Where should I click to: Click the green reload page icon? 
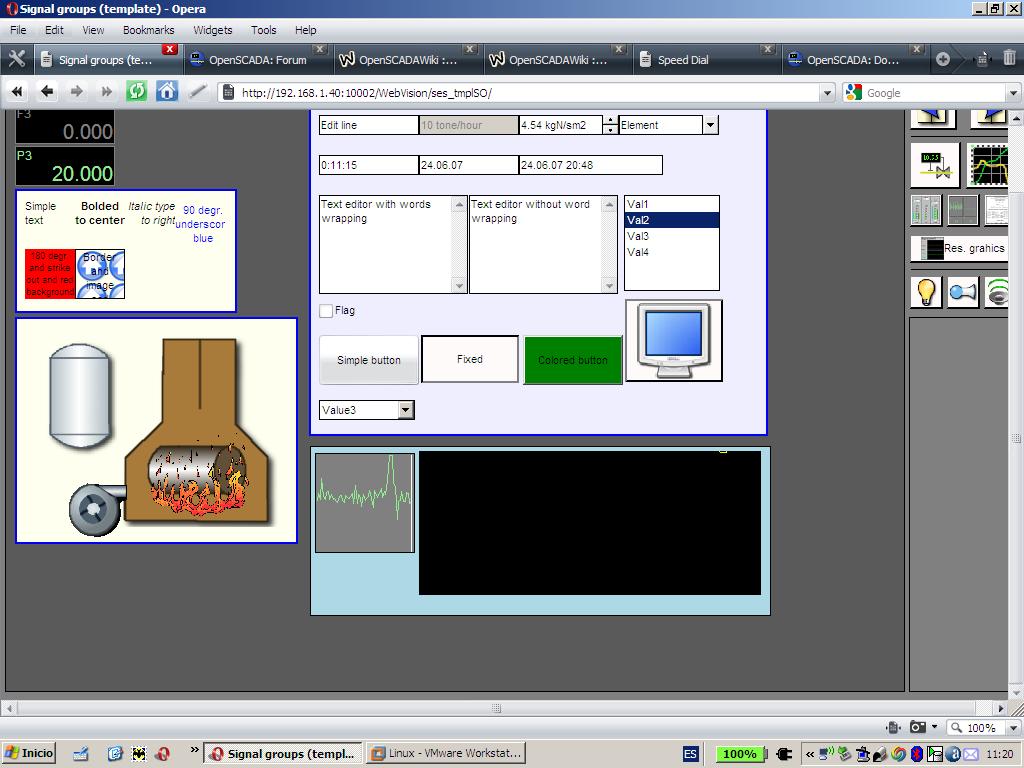137,92
